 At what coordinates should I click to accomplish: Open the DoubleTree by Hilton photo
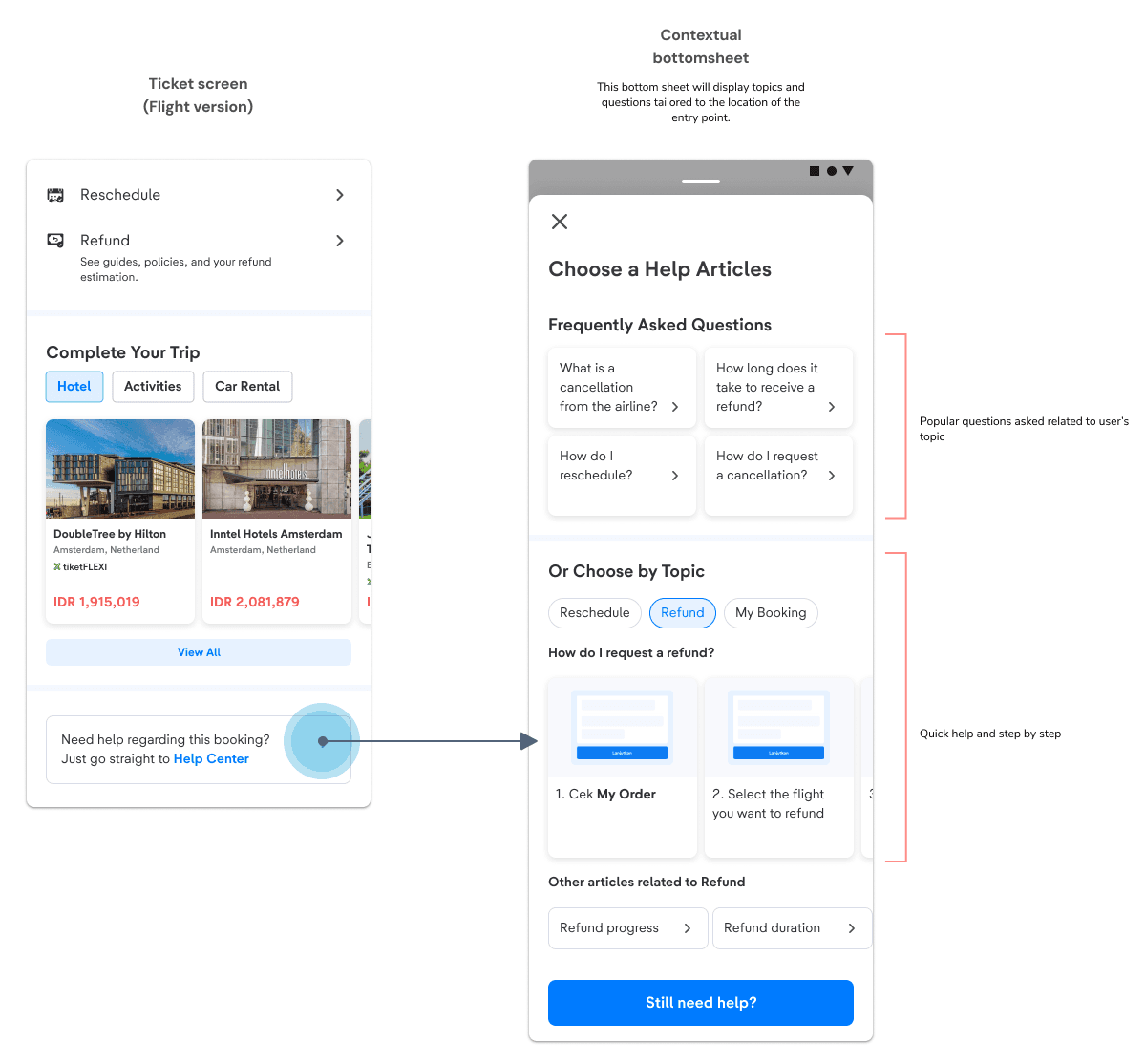120,469
